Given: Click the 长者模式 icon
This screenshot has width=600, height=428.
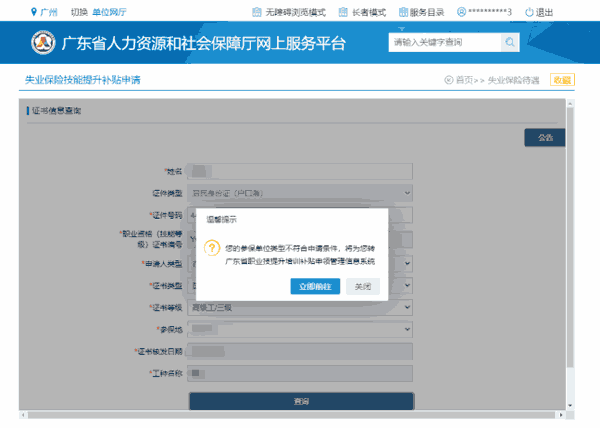Looking at the screenshot, I should click(343, 12).
